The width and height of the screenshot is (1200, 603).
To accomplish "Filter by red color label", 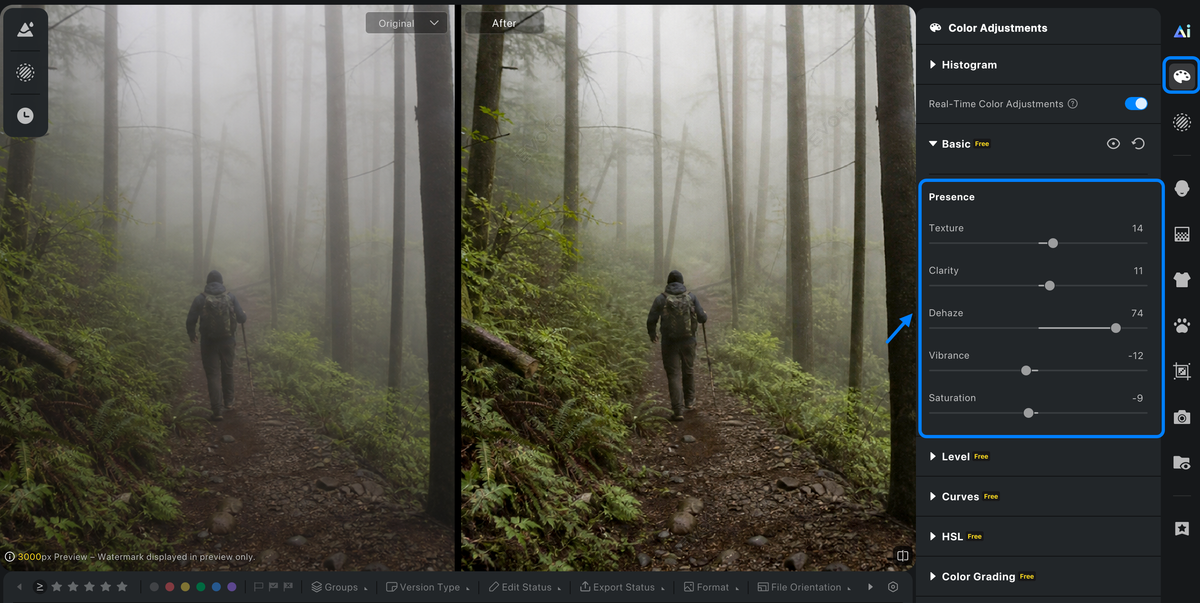I will [x=170, y=587].
